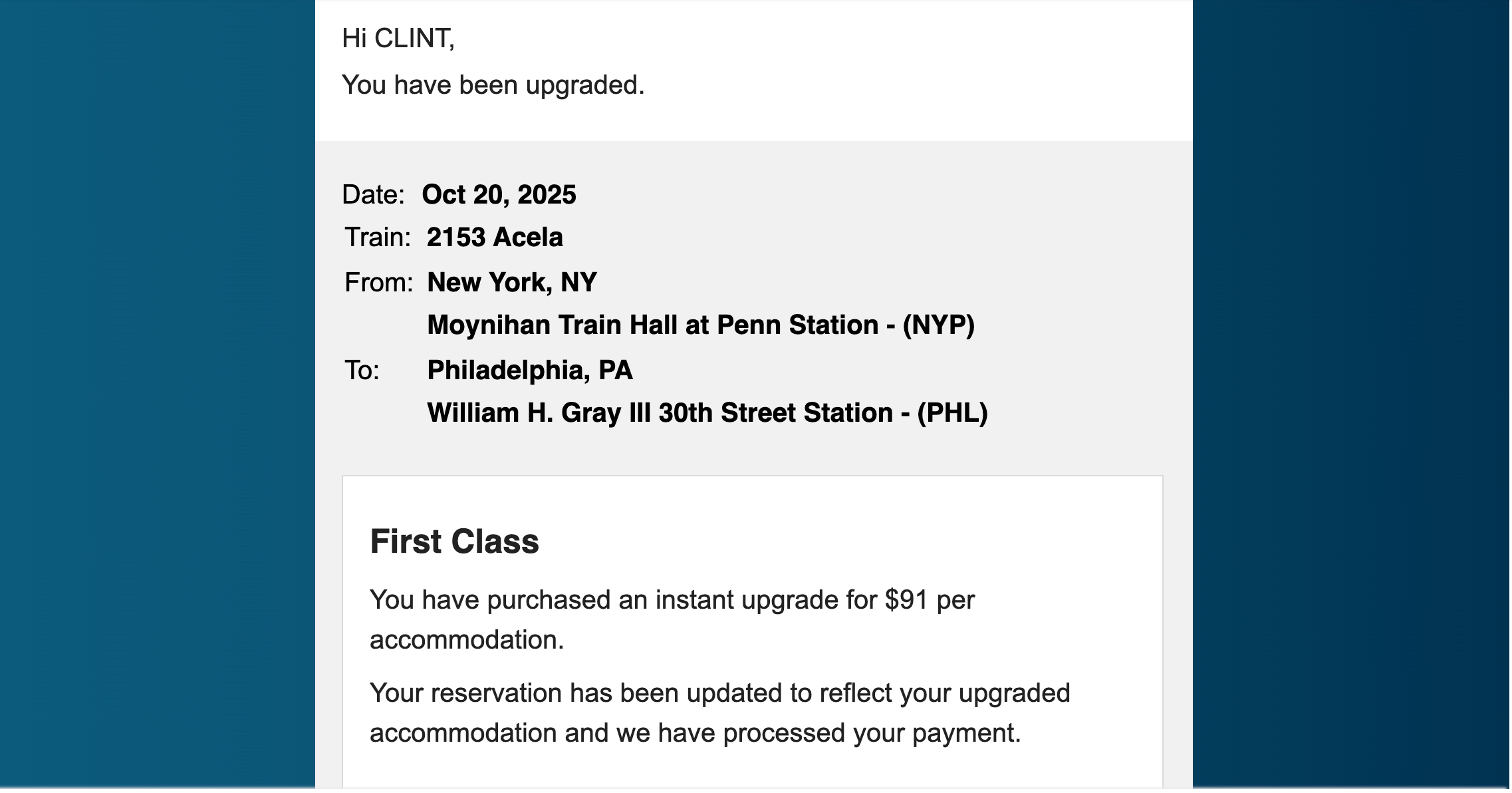Click the Moynihan Train Hall station name

652,325
